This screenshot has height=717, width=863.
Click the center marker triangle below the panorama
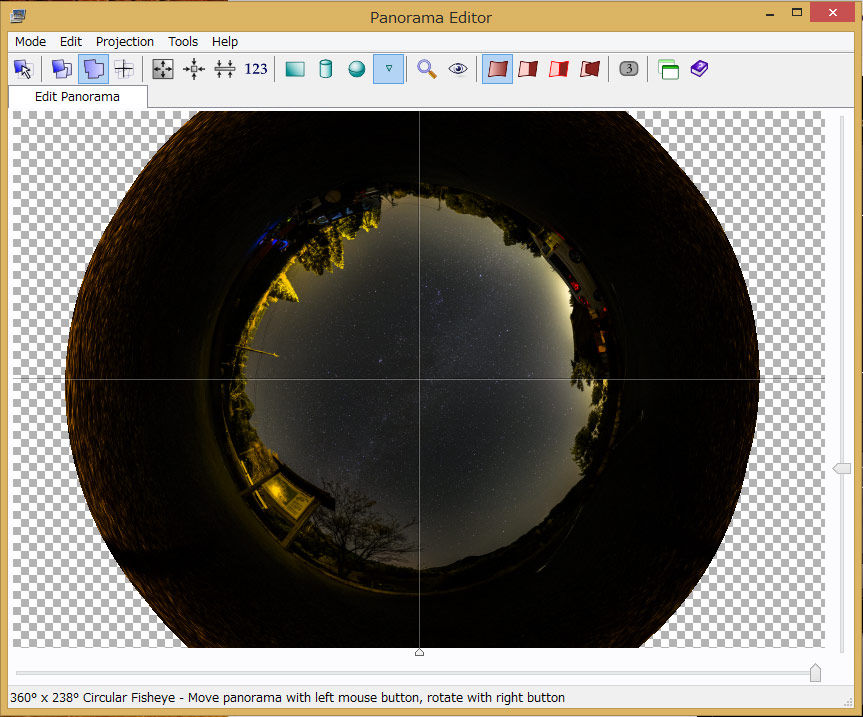(419, 652)
